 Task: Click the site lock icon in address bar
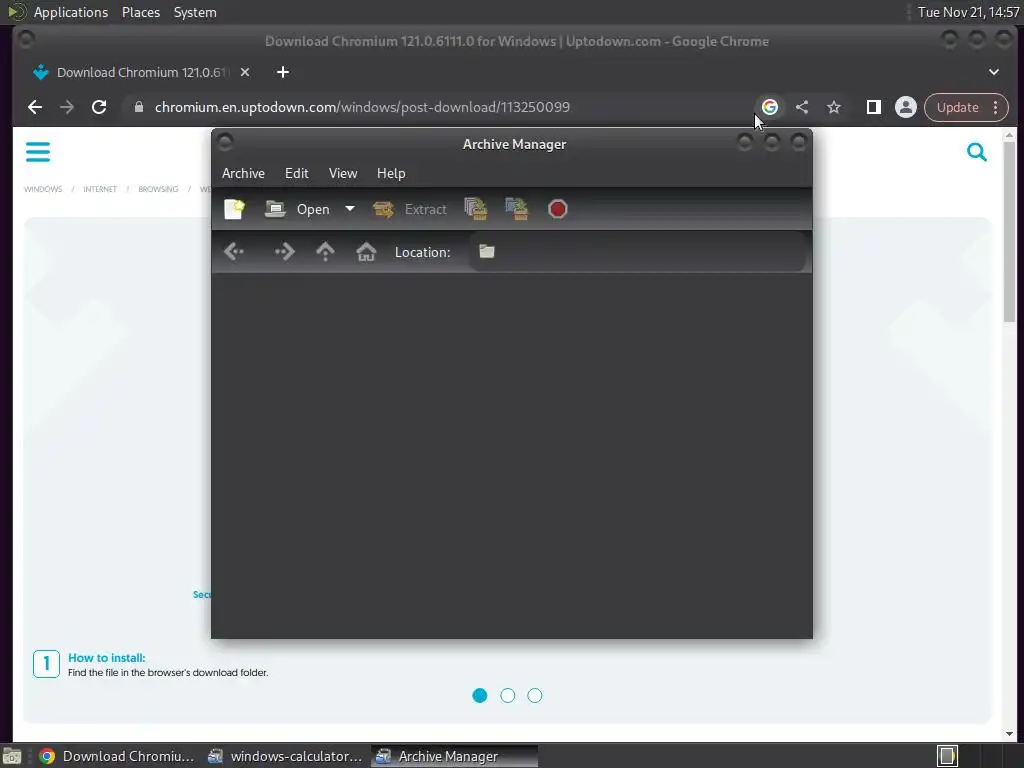[x=138, y=106]
